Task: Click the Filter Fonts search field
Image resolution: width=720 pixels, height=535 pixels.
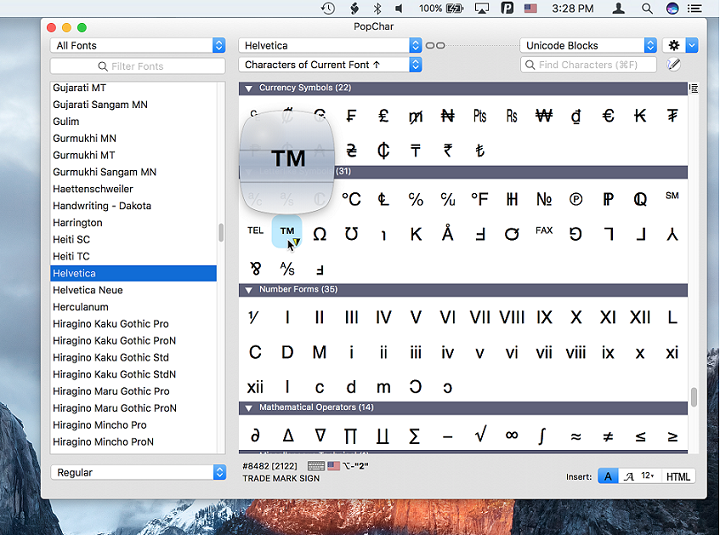Action: pyautogui.click(x=138, y=67)
